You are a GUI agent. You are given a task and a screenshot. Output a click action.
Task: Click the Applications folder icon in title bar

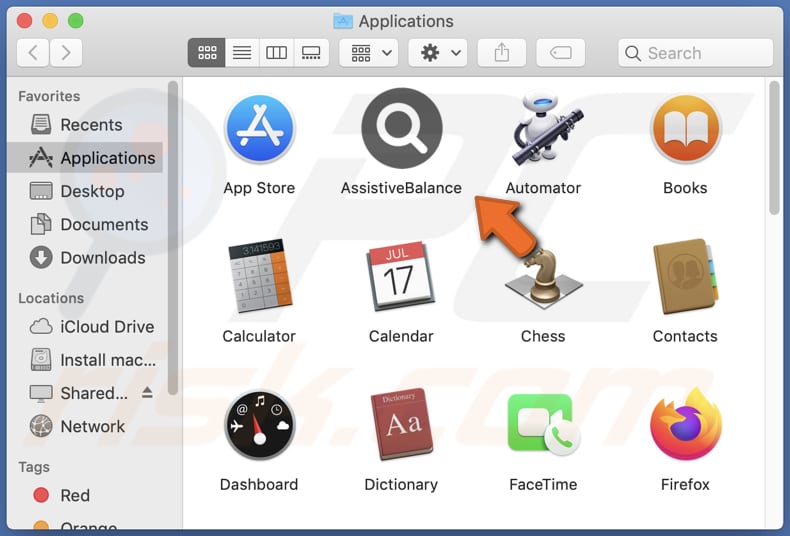pos(343,21)
